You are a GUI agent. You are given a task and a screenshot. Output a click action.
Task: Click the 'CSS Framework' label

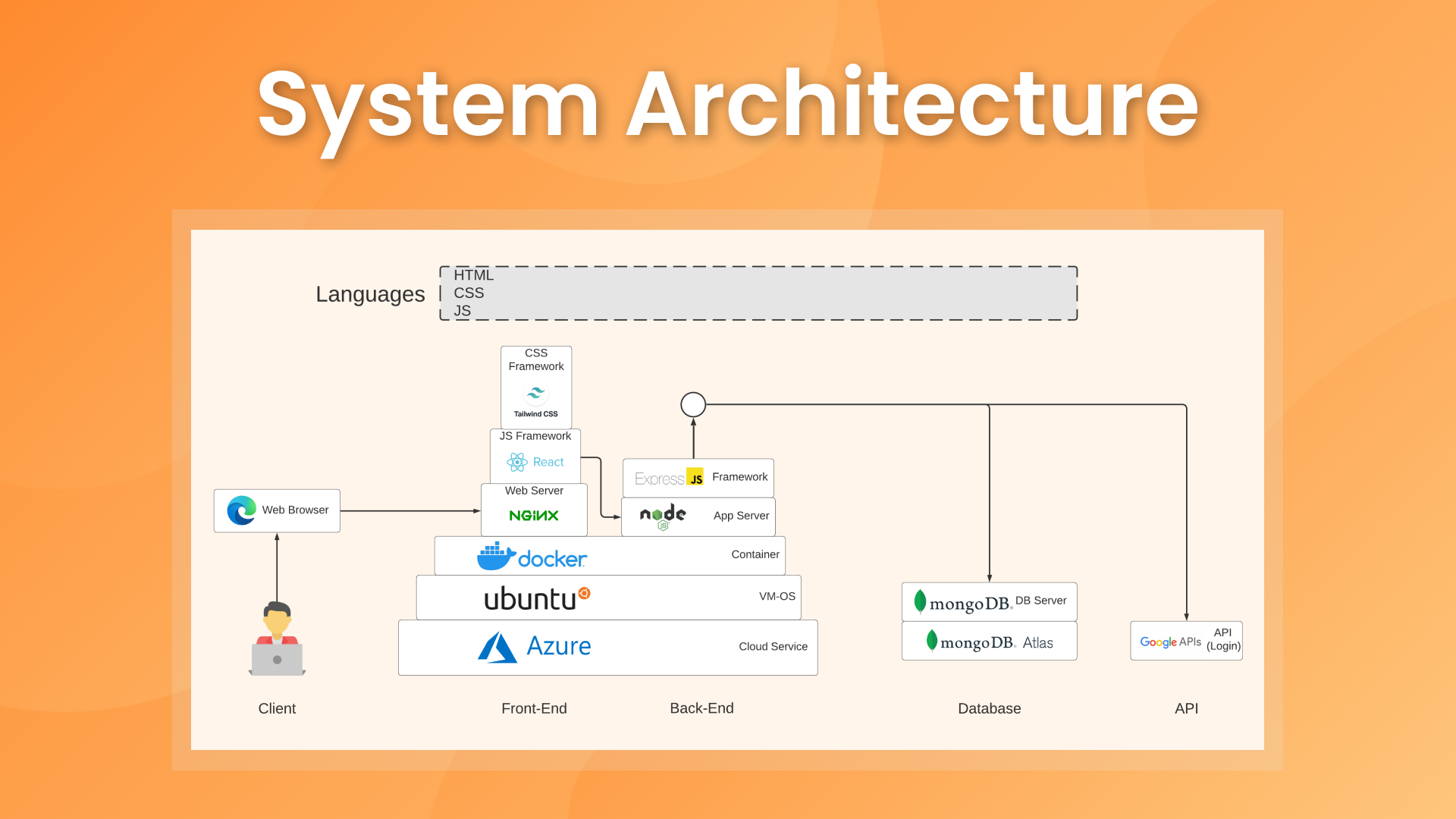[536, 359]
